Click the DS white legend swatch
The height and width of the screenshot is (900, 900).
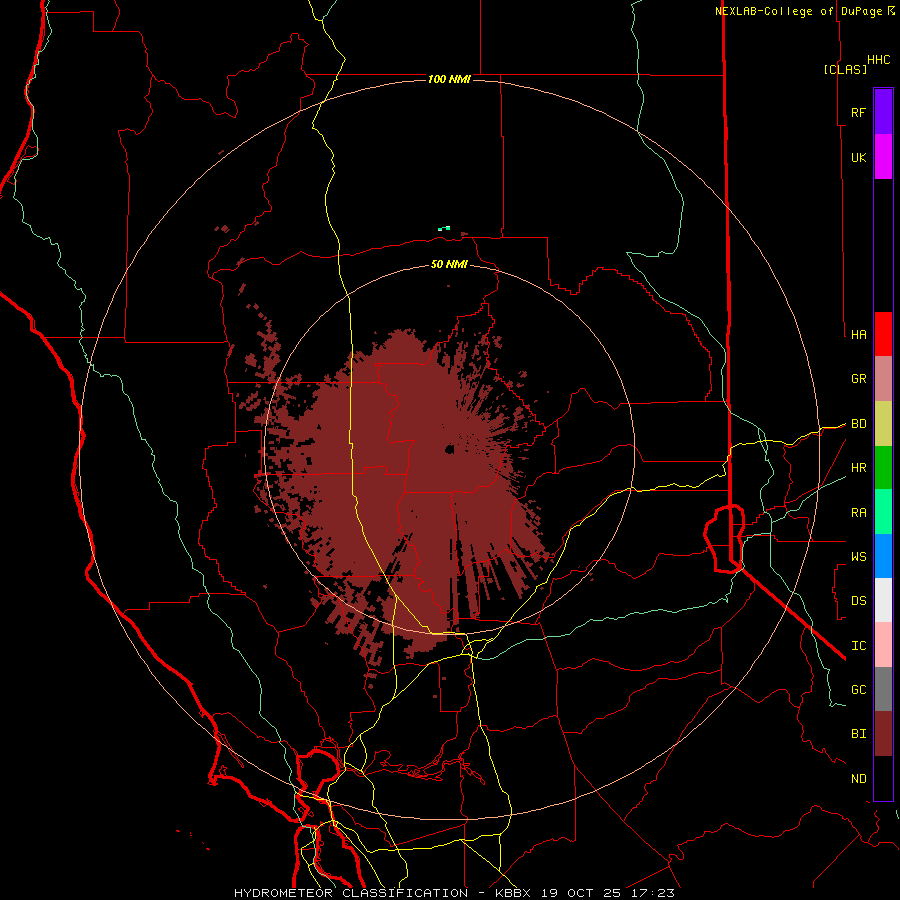point(883,600)
